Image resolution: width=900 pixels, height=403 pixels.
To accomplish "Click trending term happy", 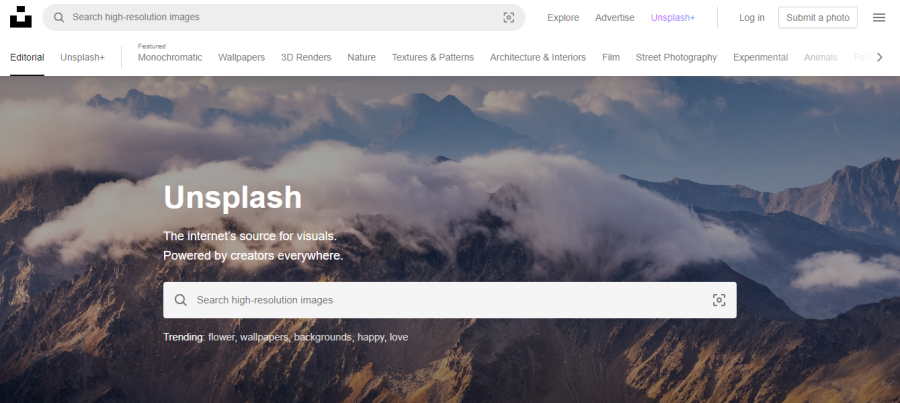I will 370,337.
